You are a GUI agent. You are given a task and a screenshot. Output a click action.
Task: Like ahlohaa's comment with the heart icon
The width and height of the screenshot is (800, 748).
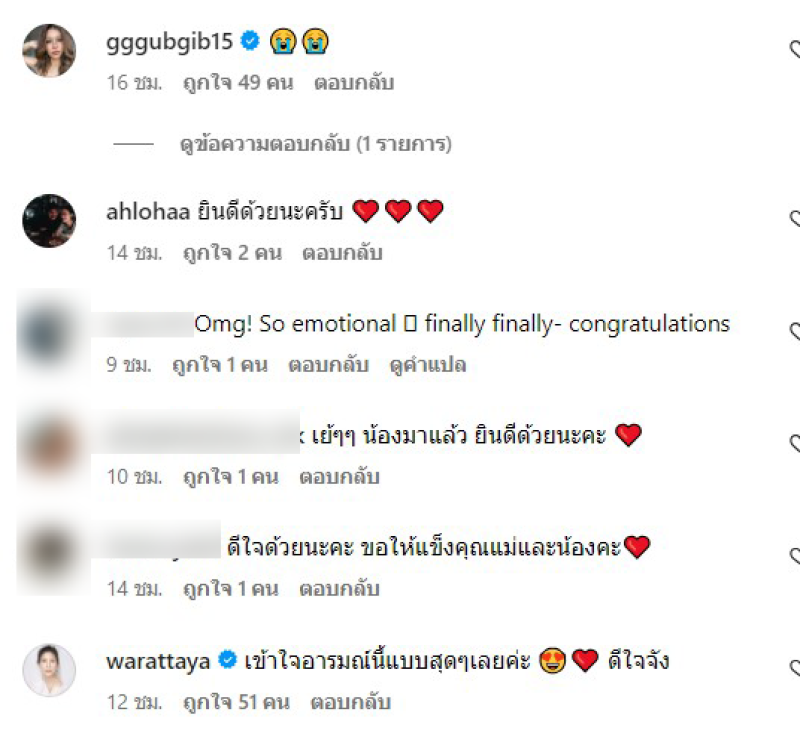pos(795,219)
